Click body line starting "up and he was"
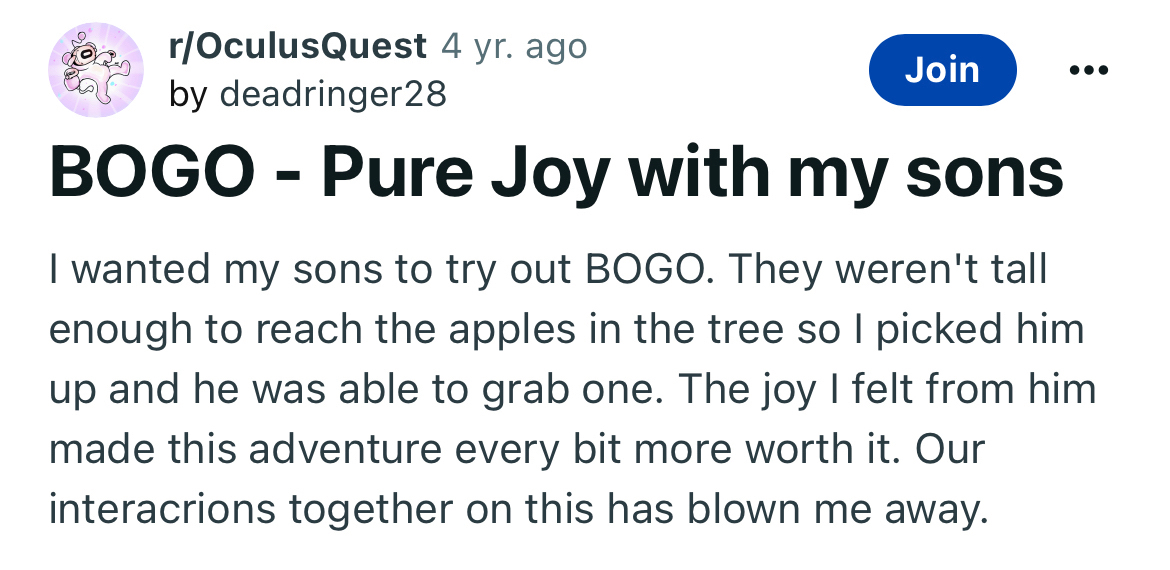This screenshot has width=1170, height=570. (x=572, y=389)
